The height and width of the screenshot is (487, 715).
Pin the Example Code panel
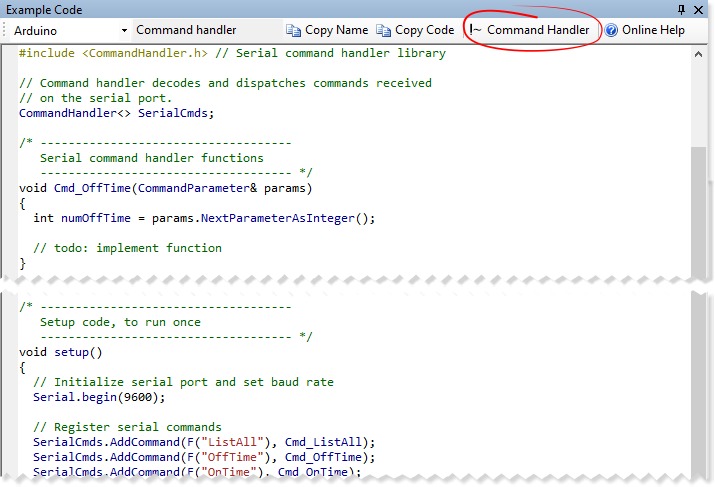[x=682, y=10]
